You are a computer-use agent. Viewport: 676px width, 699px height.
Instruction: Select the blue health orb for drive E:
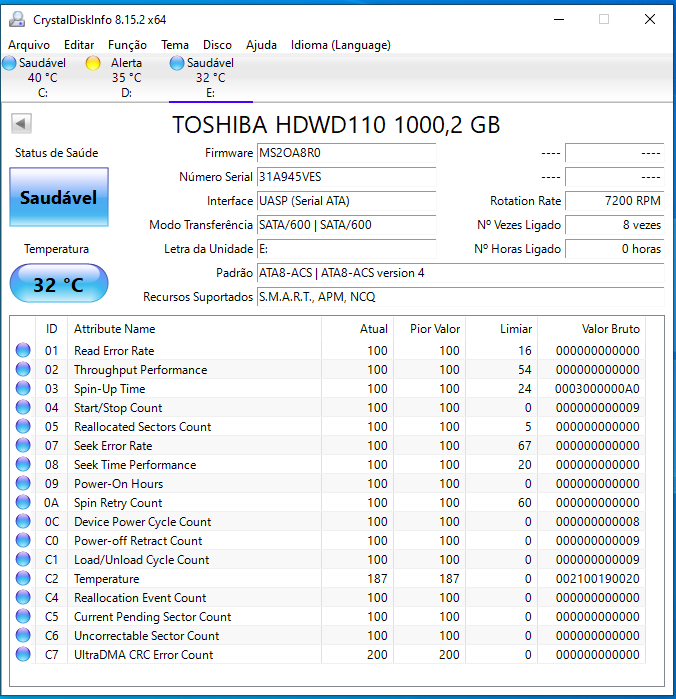coord(177,63)
